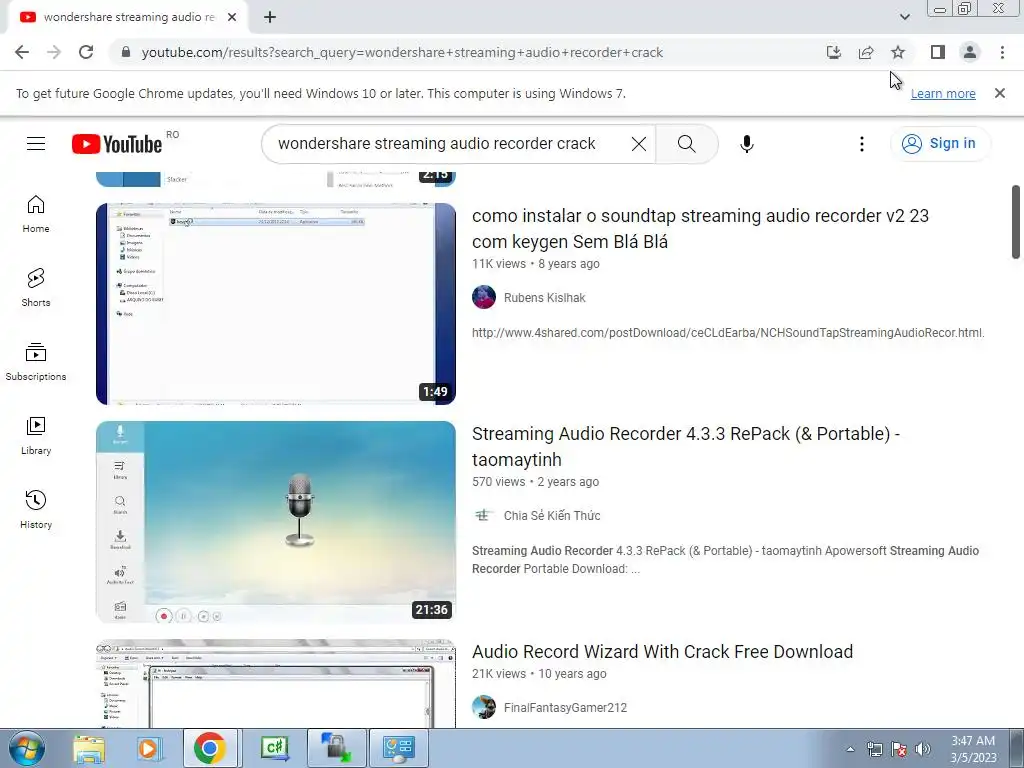1024x768 pixels.
Task: Open Shorts in the sidebar
Action: [36, 287]
